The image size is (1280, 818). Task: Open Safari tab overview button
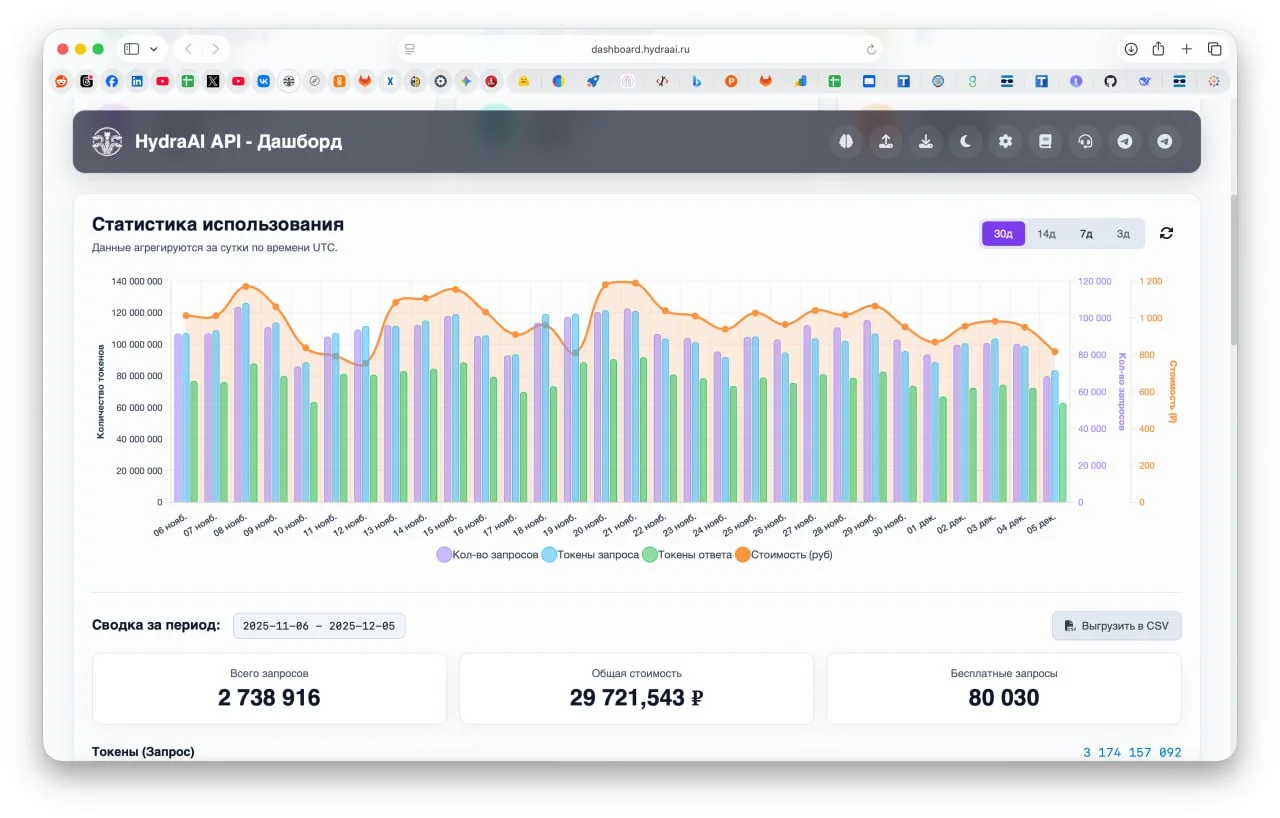[x=1215, y=49]
